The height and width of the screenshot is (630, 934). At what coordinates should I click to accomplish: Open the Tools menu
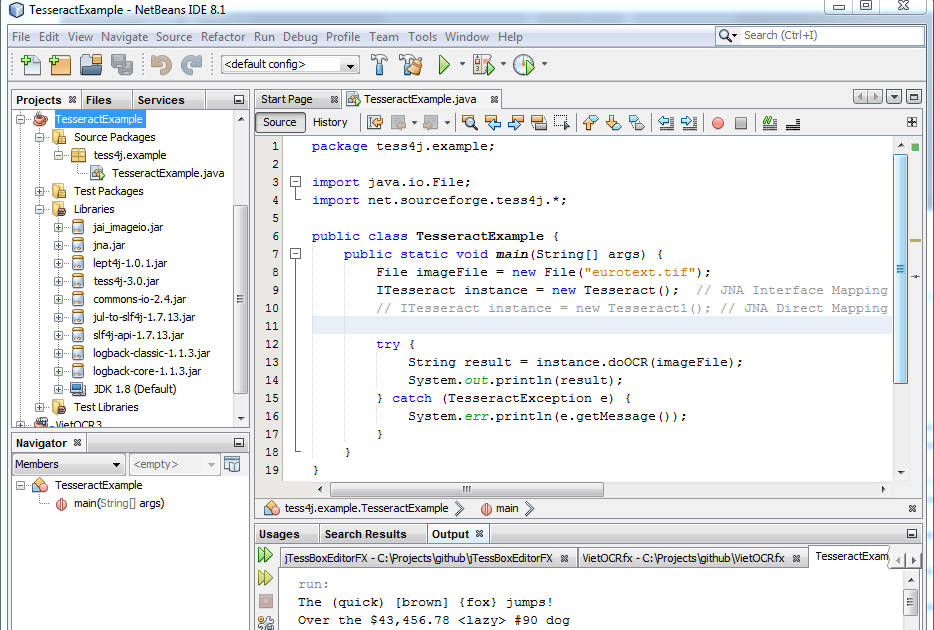[x=422, y=37]
